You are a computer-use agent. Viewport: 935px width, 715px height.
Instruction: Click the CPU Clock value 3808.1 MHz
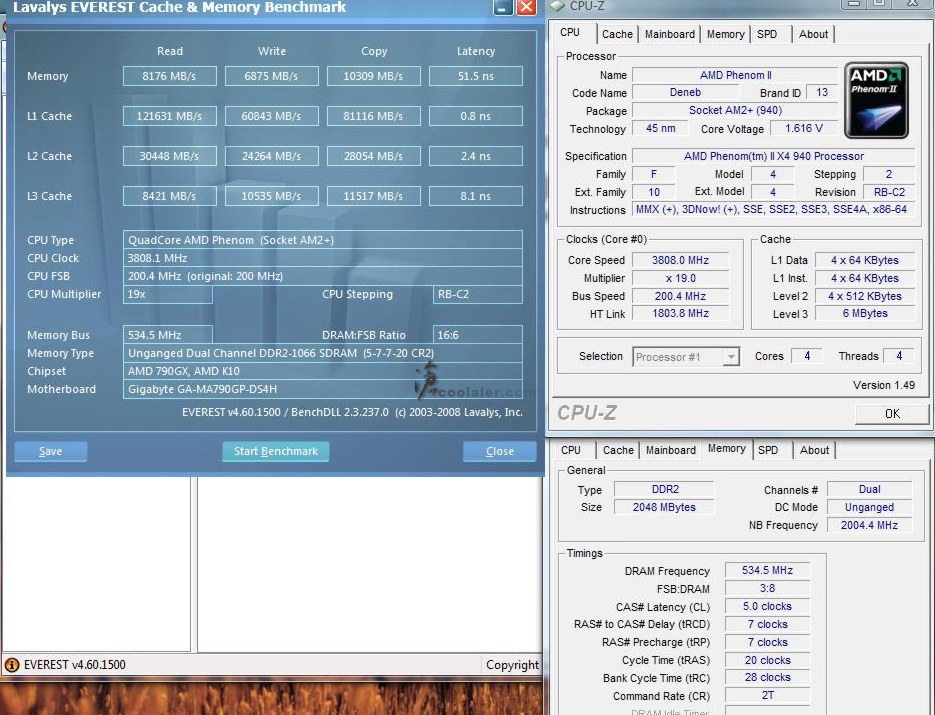323,258
